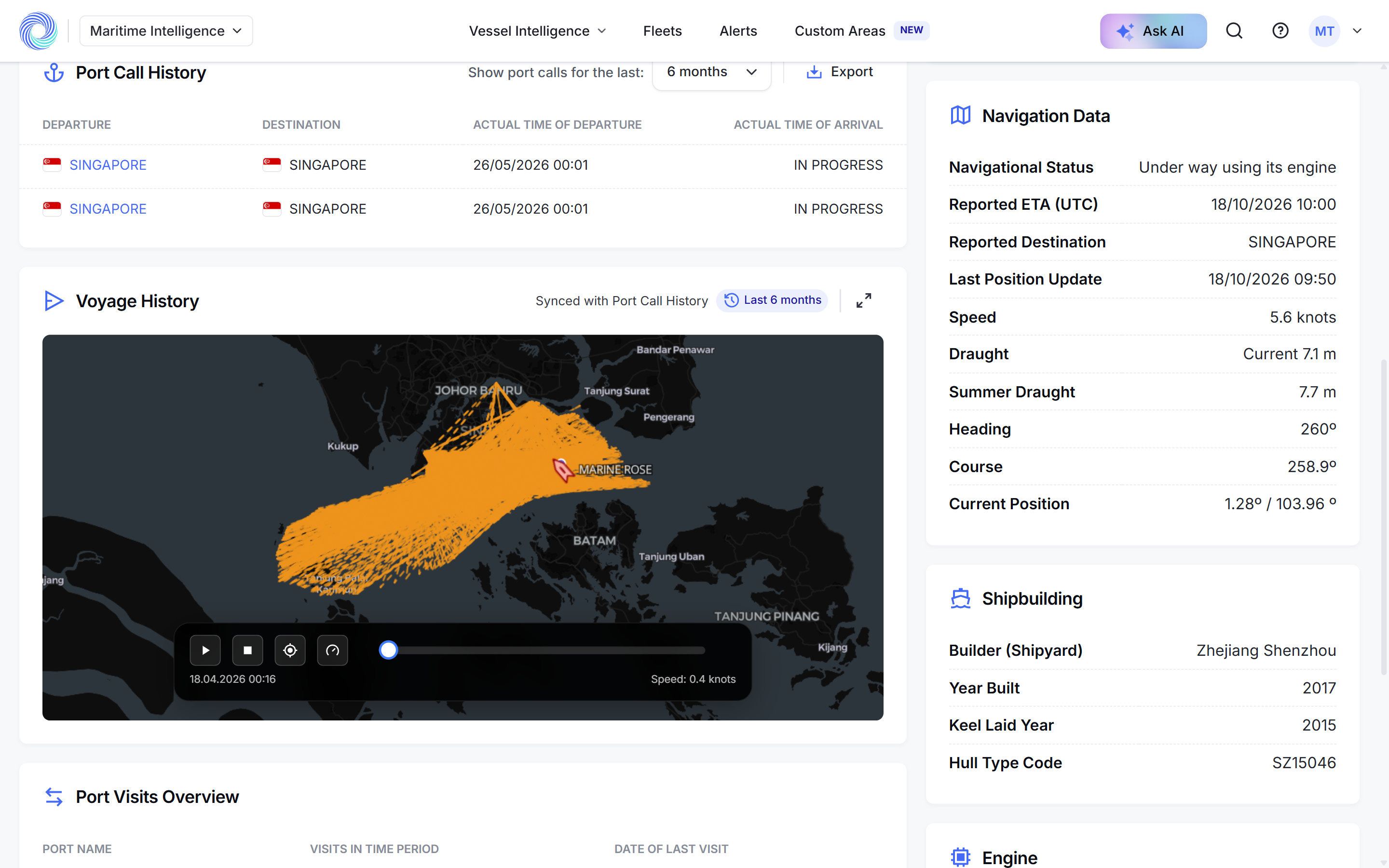Click the playback timeline slider handle
This screenshot has height=868, width=1389.
point(389,650)
